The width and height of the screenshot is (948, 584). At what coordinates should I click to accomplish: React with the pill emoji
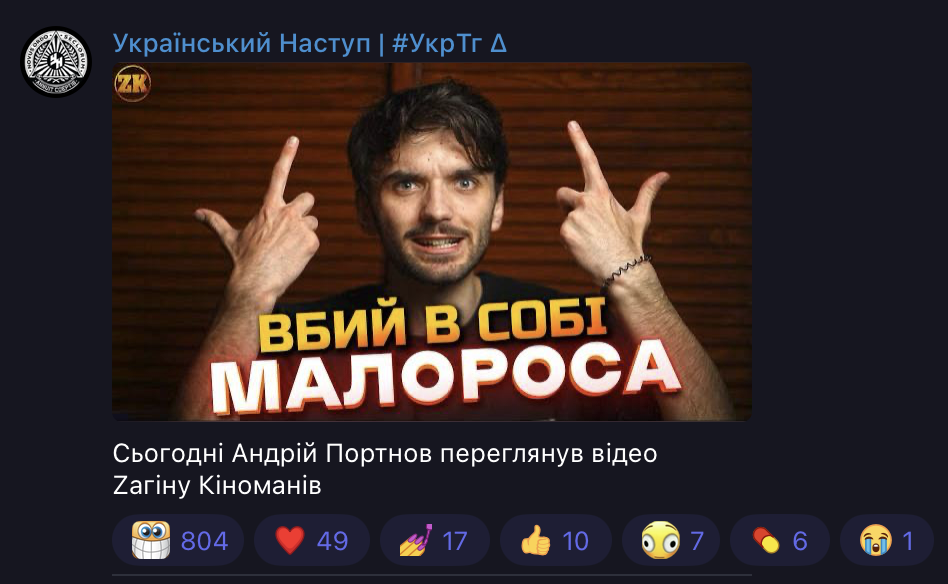766,540
